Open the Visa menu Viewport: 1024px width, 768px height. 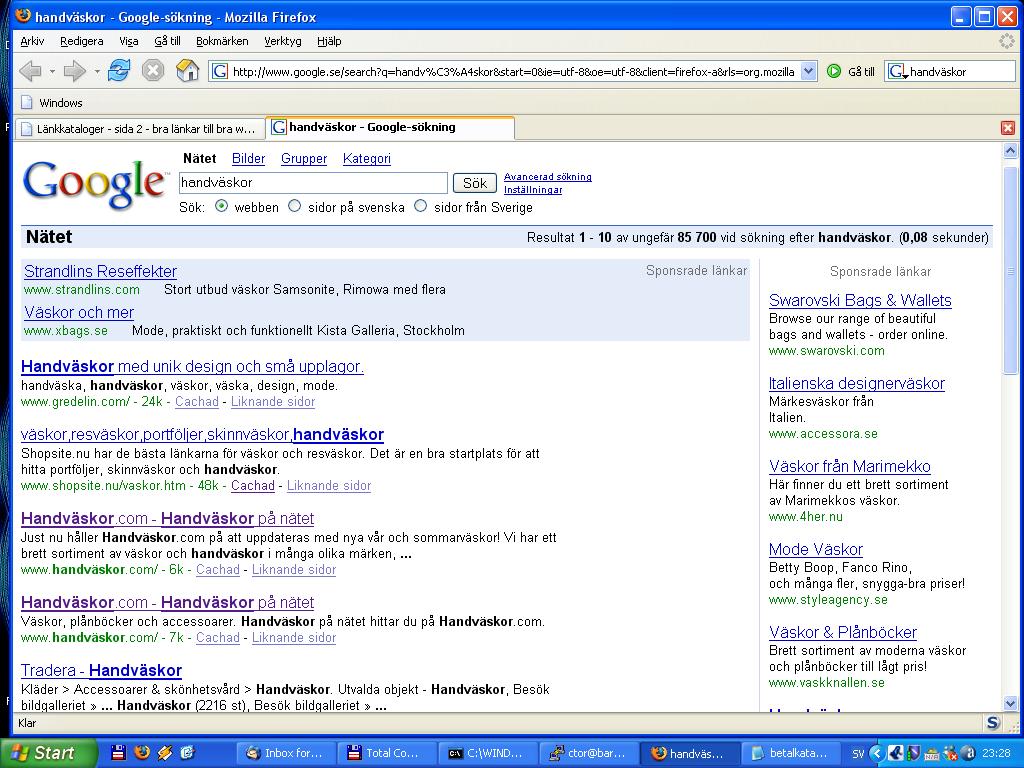pyautogui.click(x=129, y=41)
